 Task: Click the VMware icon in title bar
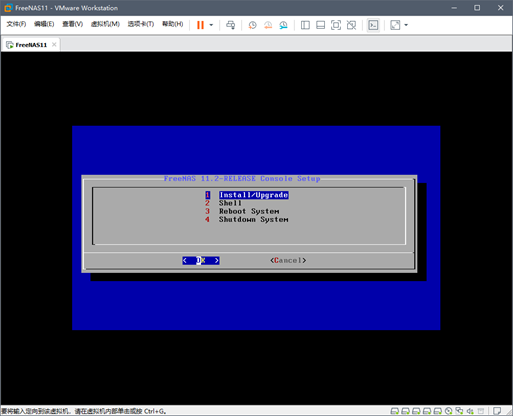point(8,8)
